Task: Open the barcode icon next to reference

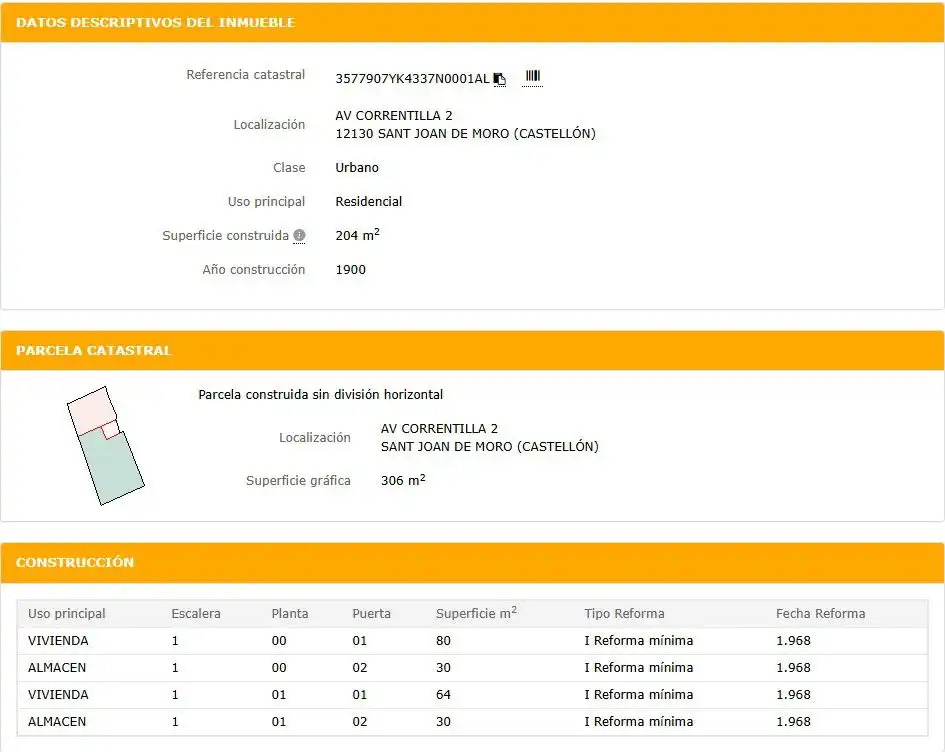Action: 532,77
